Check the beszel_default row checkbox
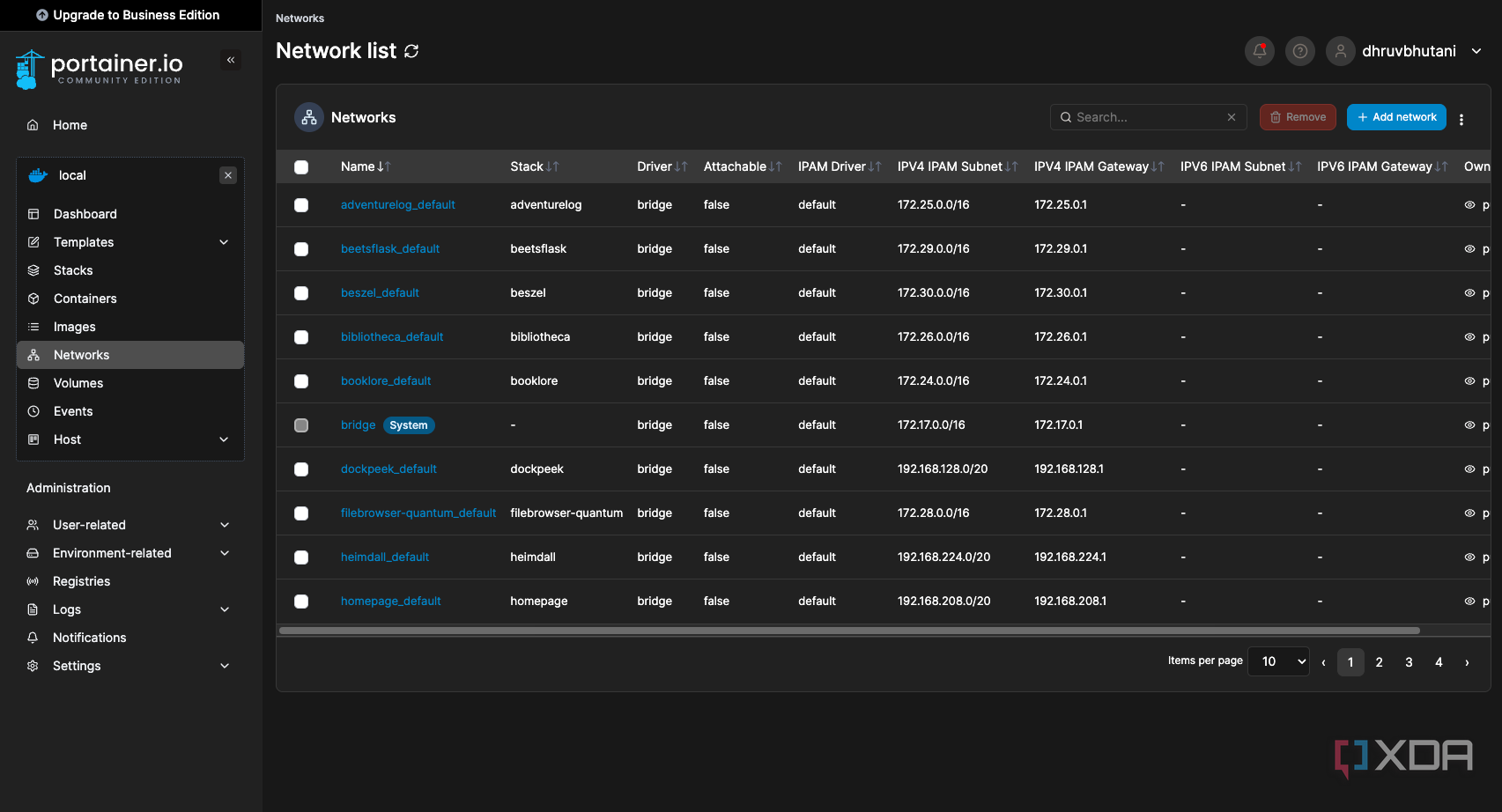 [x=301, y=293]
